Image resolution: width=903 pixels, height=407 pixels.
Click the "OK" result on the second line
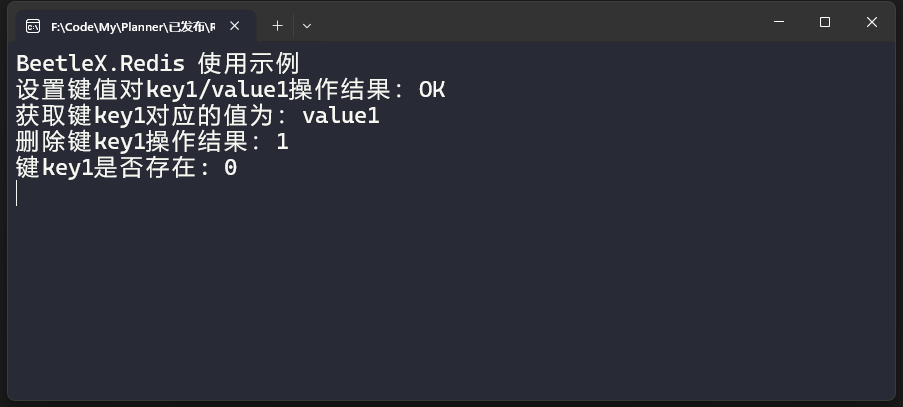point(432,90)
